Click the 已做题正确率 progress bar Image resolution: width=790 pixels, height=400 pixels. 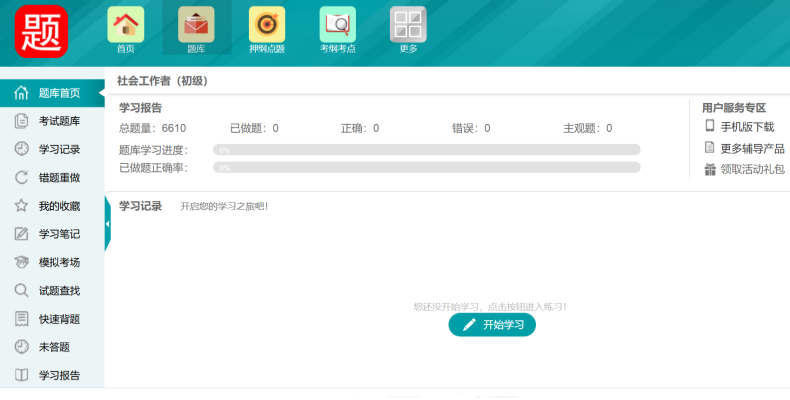point(426,167)
